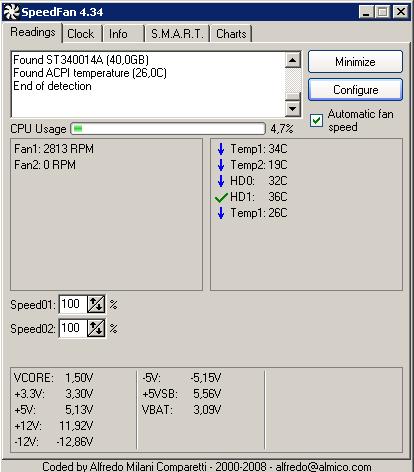Click the blue down arrow beside Temp1: 34C
The image size is (414, 472).
pyautogui.click(x=221, y=149)
